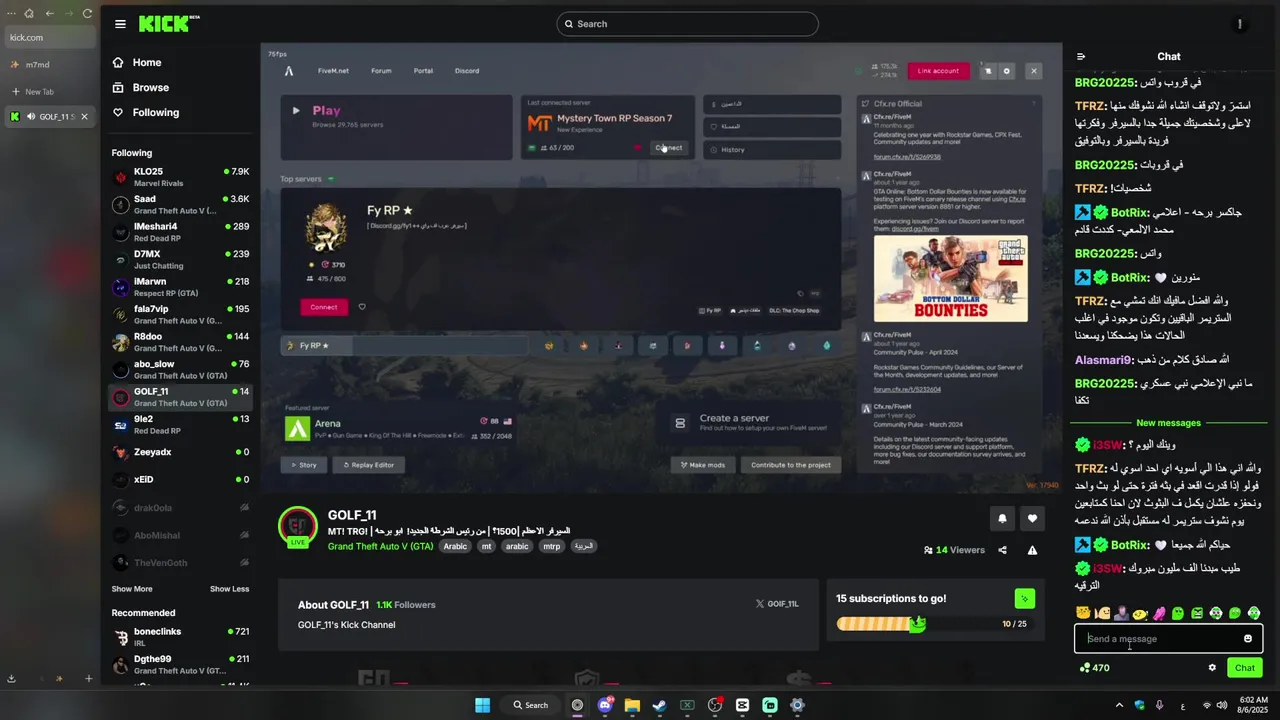This screenshot has width=1280, height=720.
Task: Open the Kick hamburger menu
Action: pyautogui.click(x=120, y=24)
